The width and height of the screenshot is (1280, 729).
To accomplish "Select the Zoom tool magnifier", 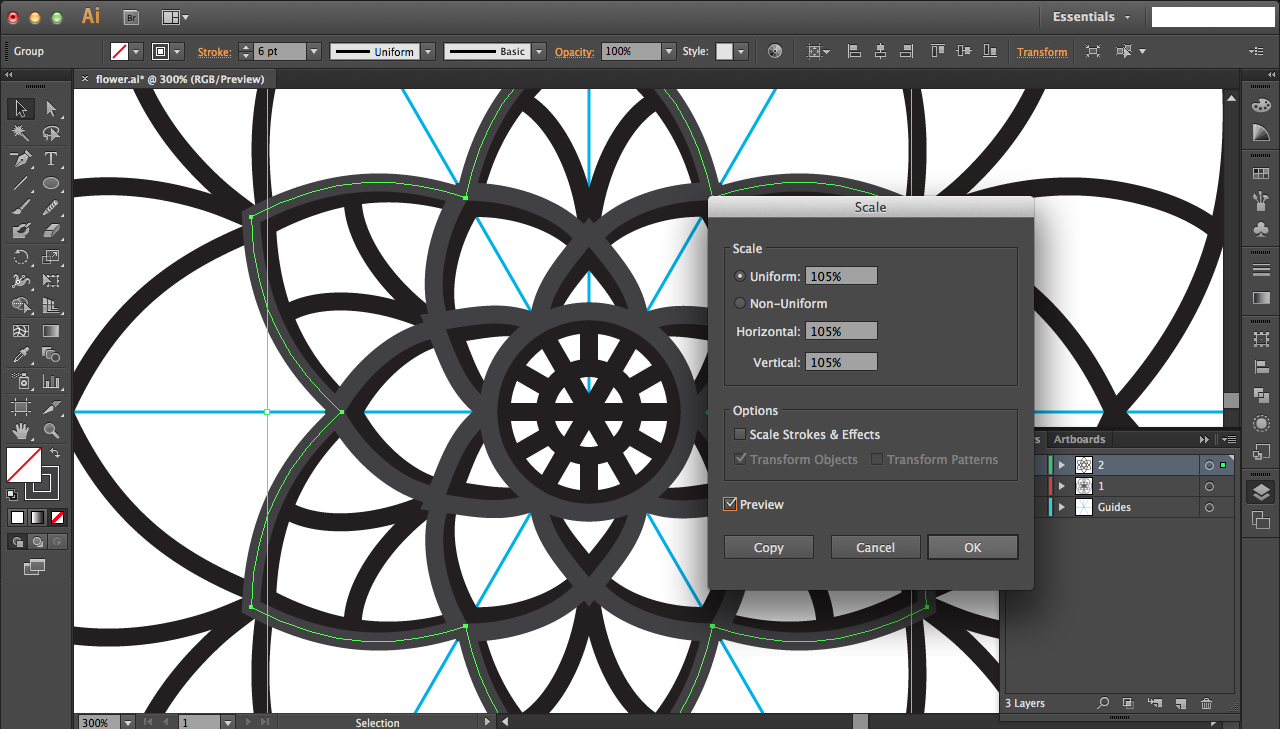I will (51, 431).
